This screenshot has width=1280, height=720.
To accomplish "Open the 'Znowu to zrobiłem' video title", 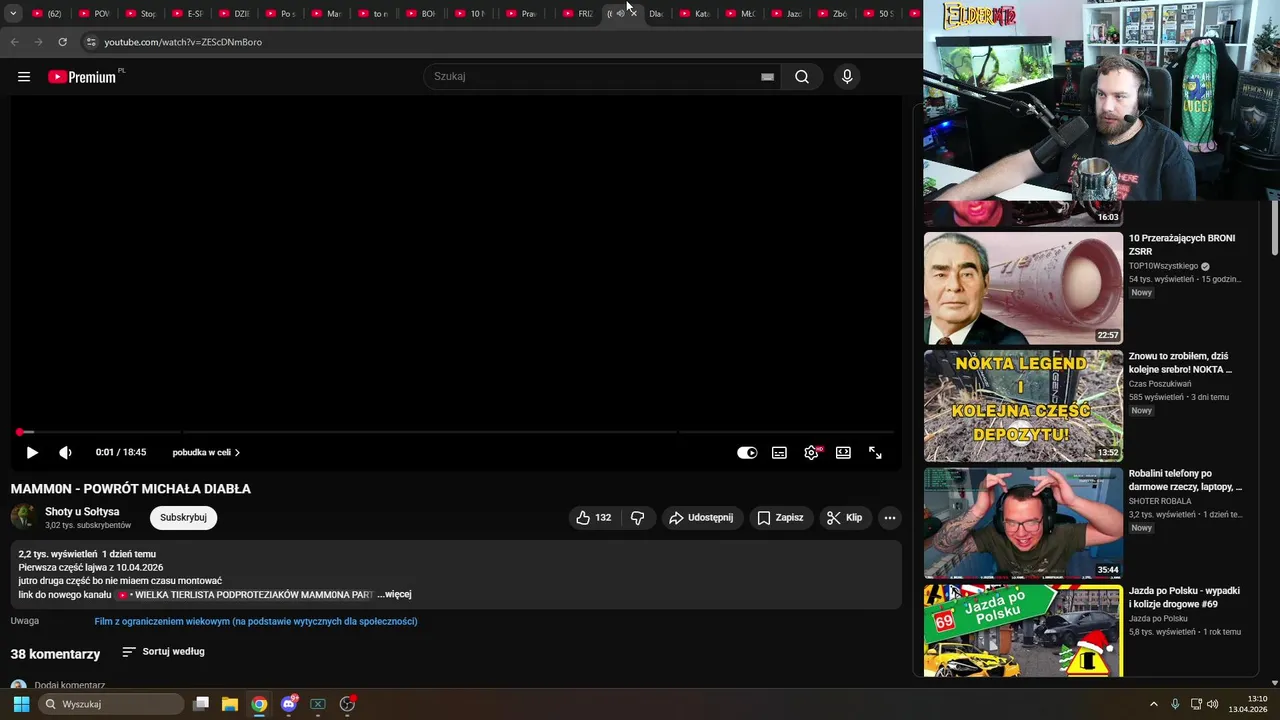I will click(x=1180, y=363).
